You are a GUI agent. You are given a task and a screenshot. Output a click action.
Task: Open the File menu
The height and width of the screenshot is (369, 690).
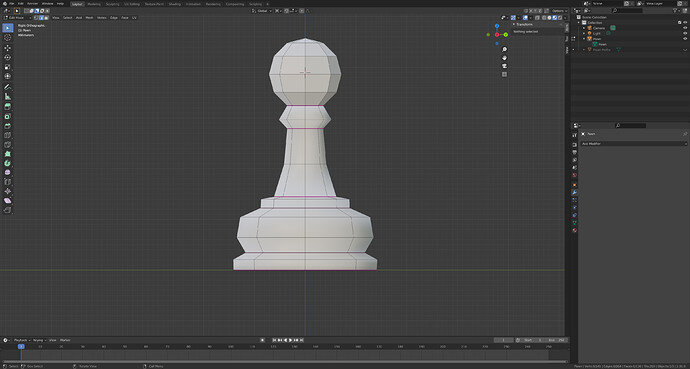coord(11,4)
